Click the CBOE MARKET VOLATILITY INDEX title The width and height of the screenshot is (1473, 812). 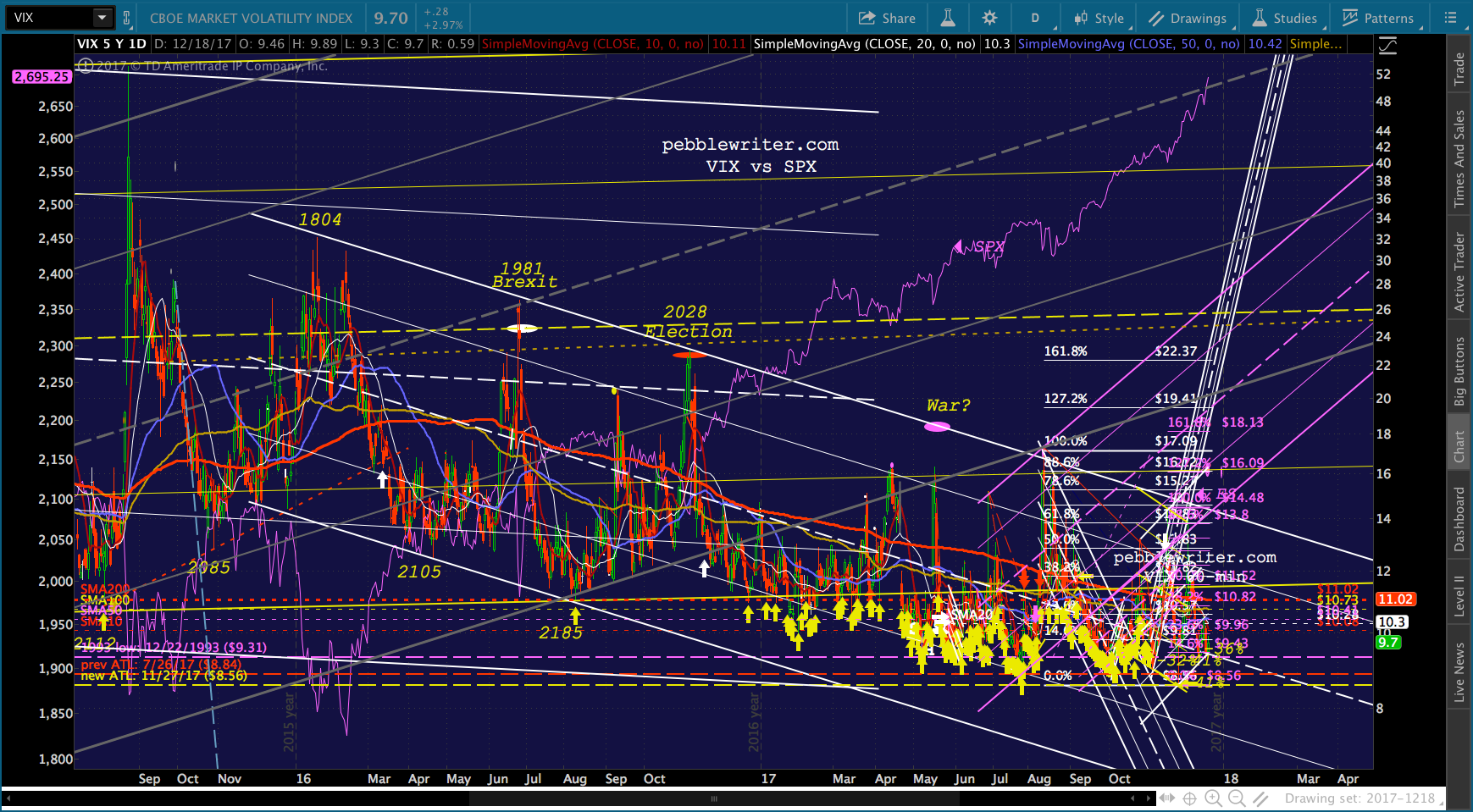tap(251, 18)
